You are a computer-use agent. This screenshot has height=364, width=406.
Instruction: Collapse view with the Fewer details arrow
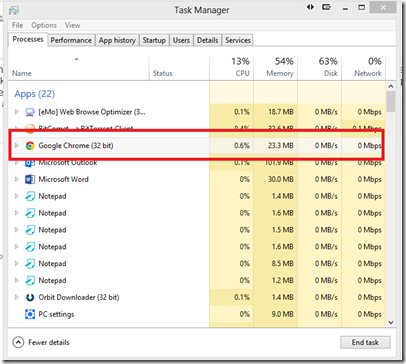[x=18, y=342]
